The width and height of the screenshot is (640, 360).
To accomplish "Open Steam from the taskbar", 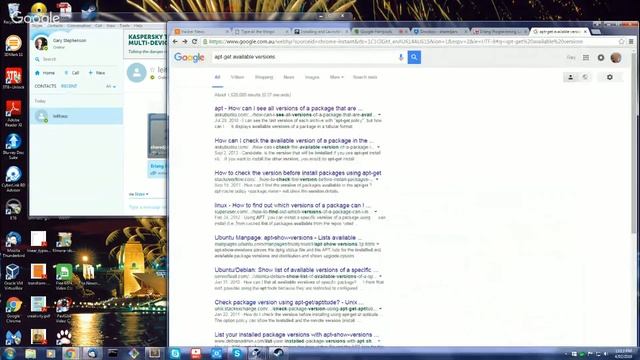I will tap(278, 353).
